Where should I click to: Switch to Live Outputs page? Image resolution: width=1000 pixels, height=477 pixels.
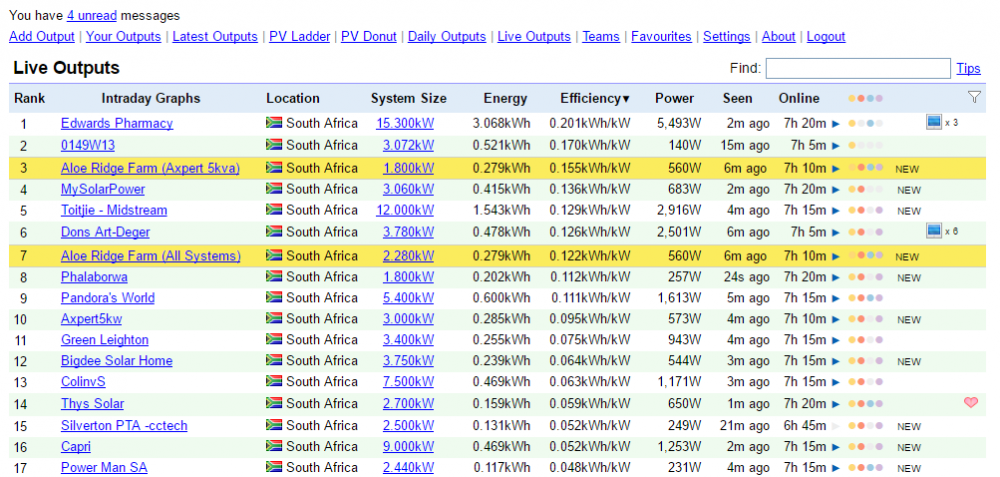534,36
